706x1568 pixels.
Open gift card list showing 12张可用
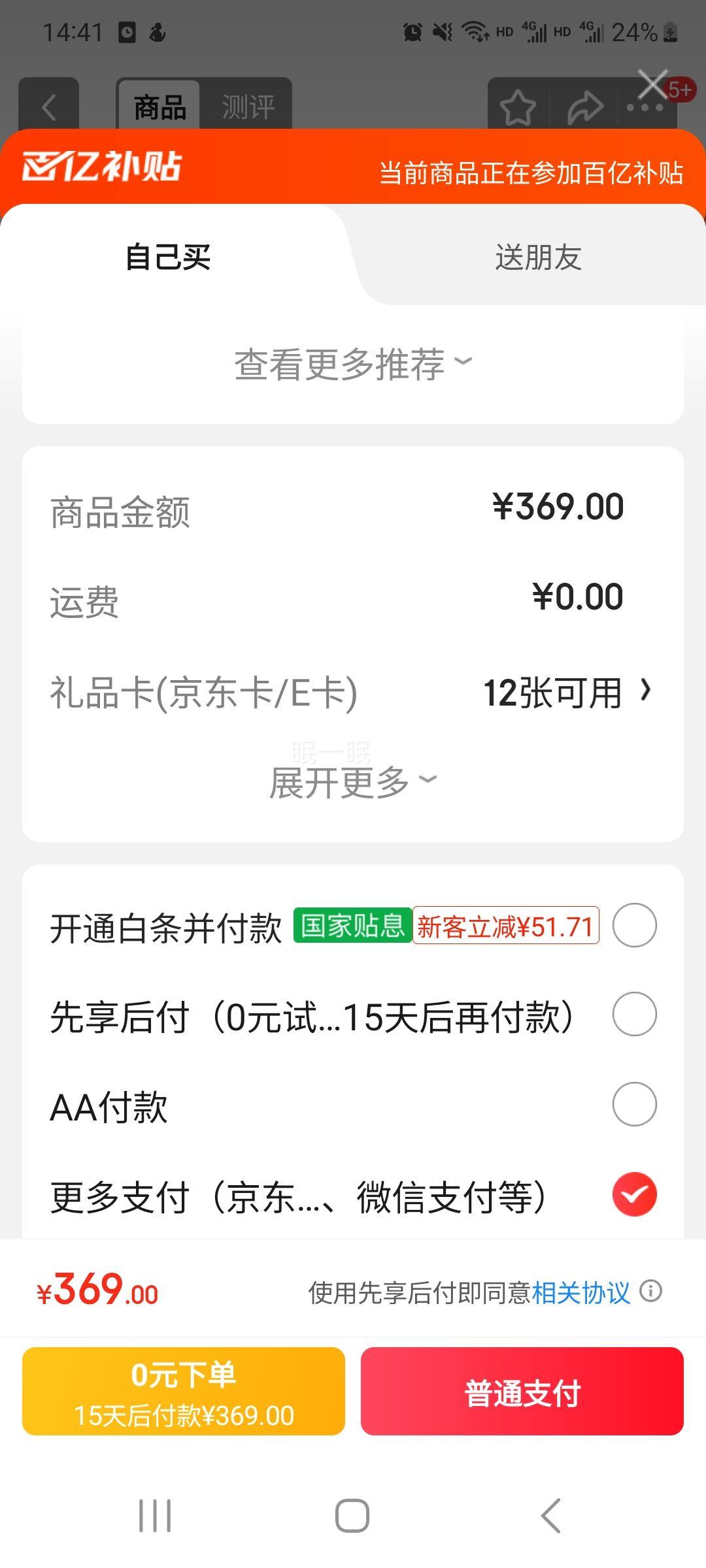click(566, 693)
